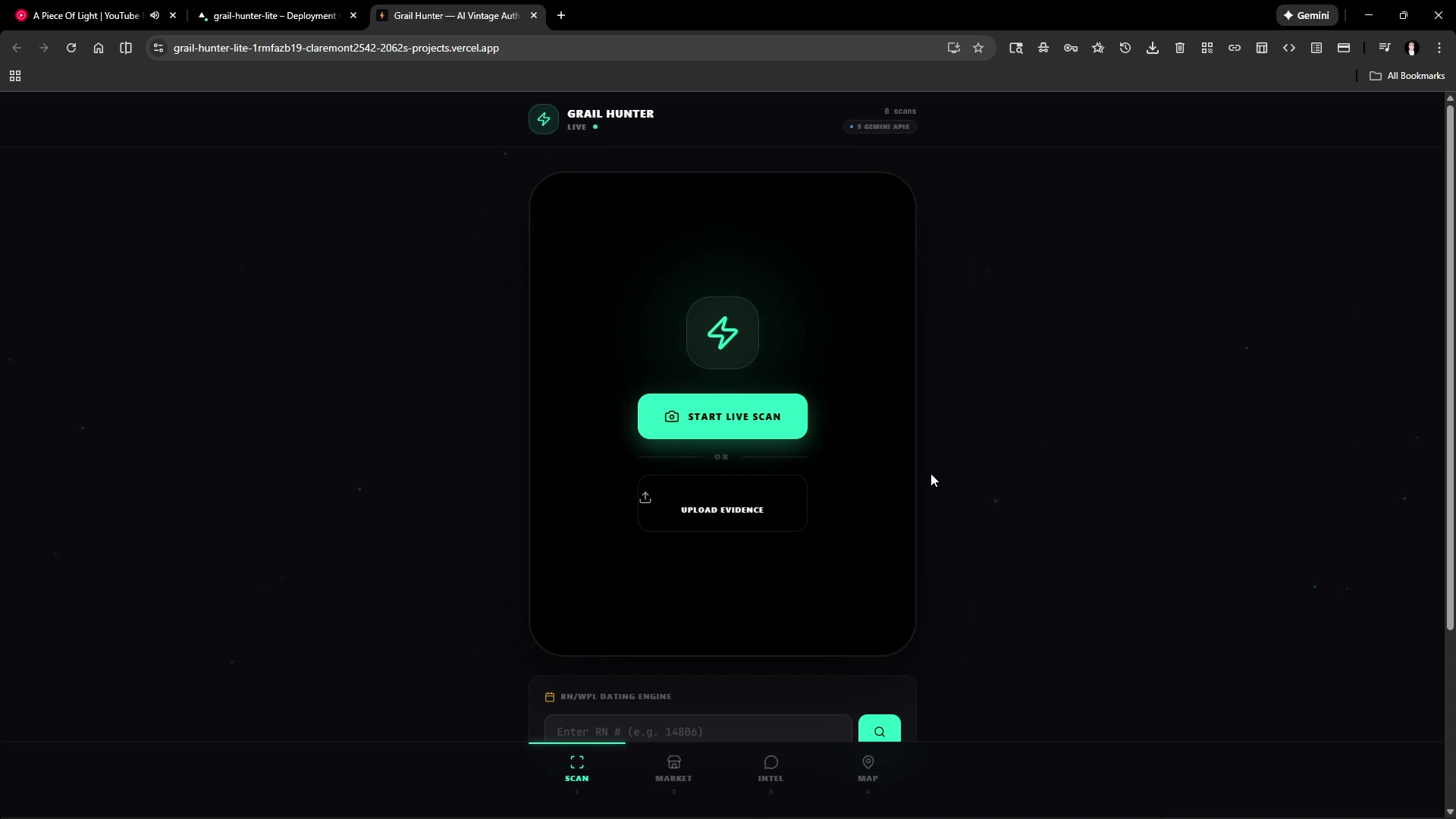Mute the YouTube tab audio

click(155, 15)
